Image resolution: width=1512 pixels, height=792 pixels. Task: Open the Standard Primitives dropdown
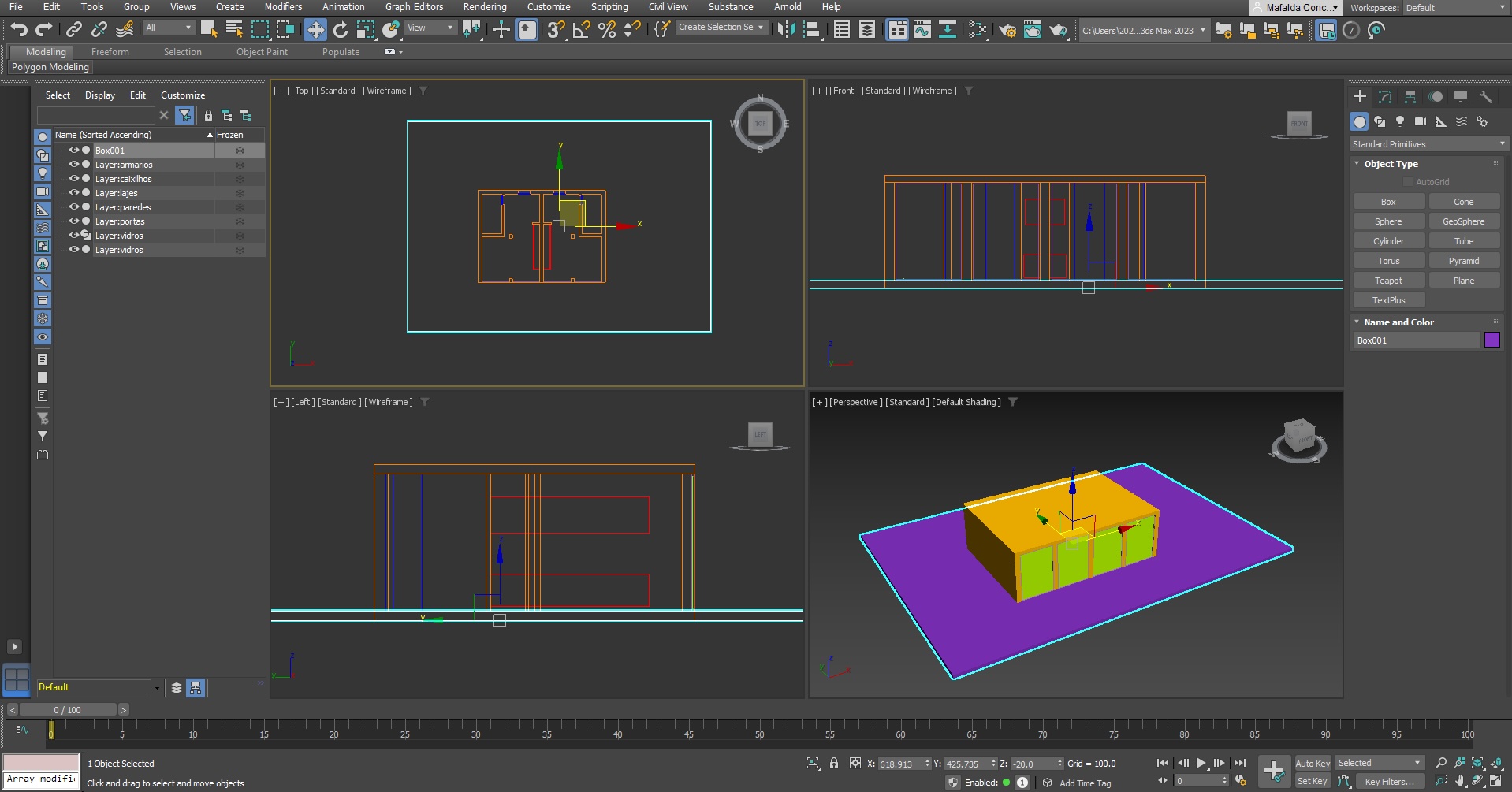[1428, 144]
